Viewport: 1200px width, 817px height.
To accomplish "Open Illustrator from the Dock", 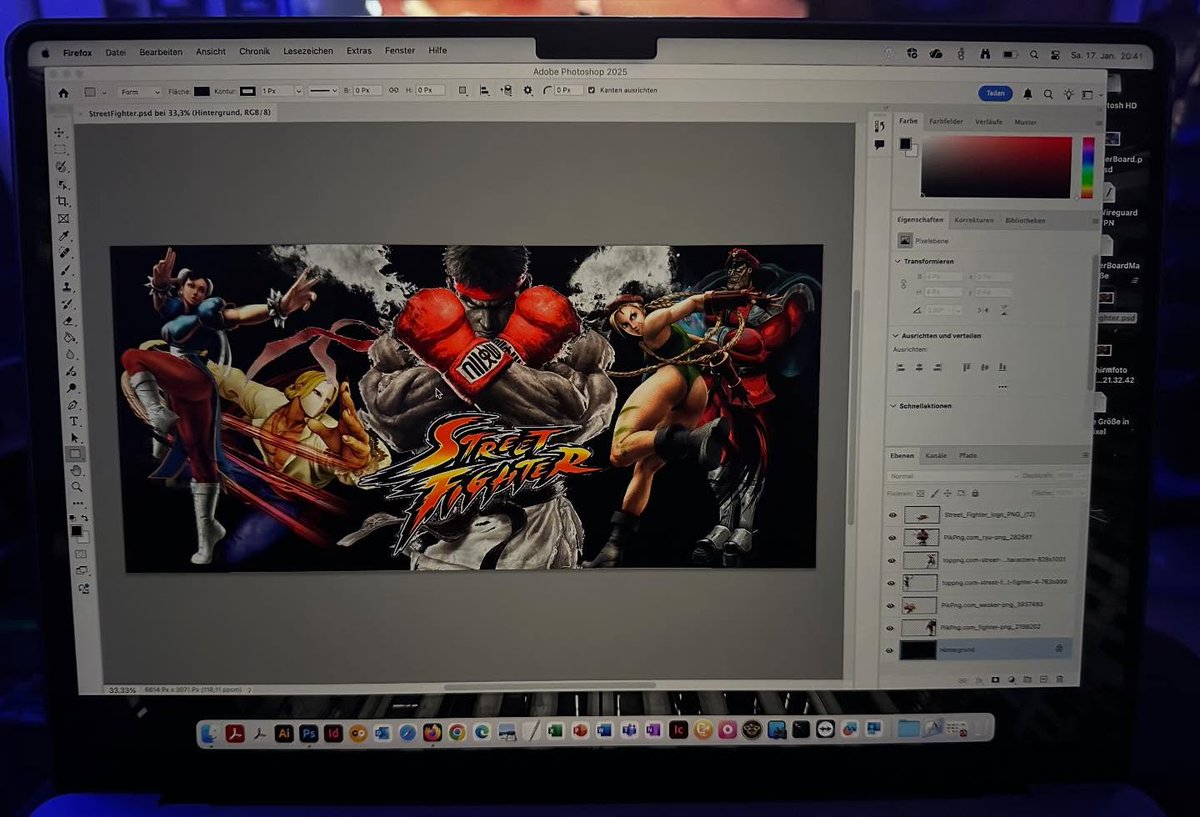I will [x=284, y=732].
